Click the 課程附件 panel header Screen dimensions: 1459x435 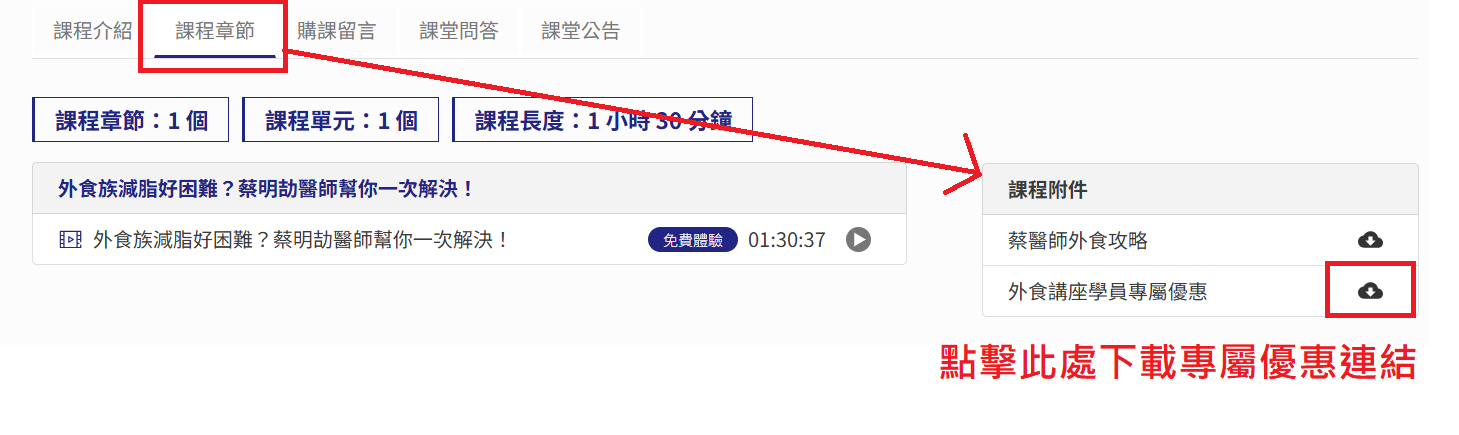[1200, 189]
